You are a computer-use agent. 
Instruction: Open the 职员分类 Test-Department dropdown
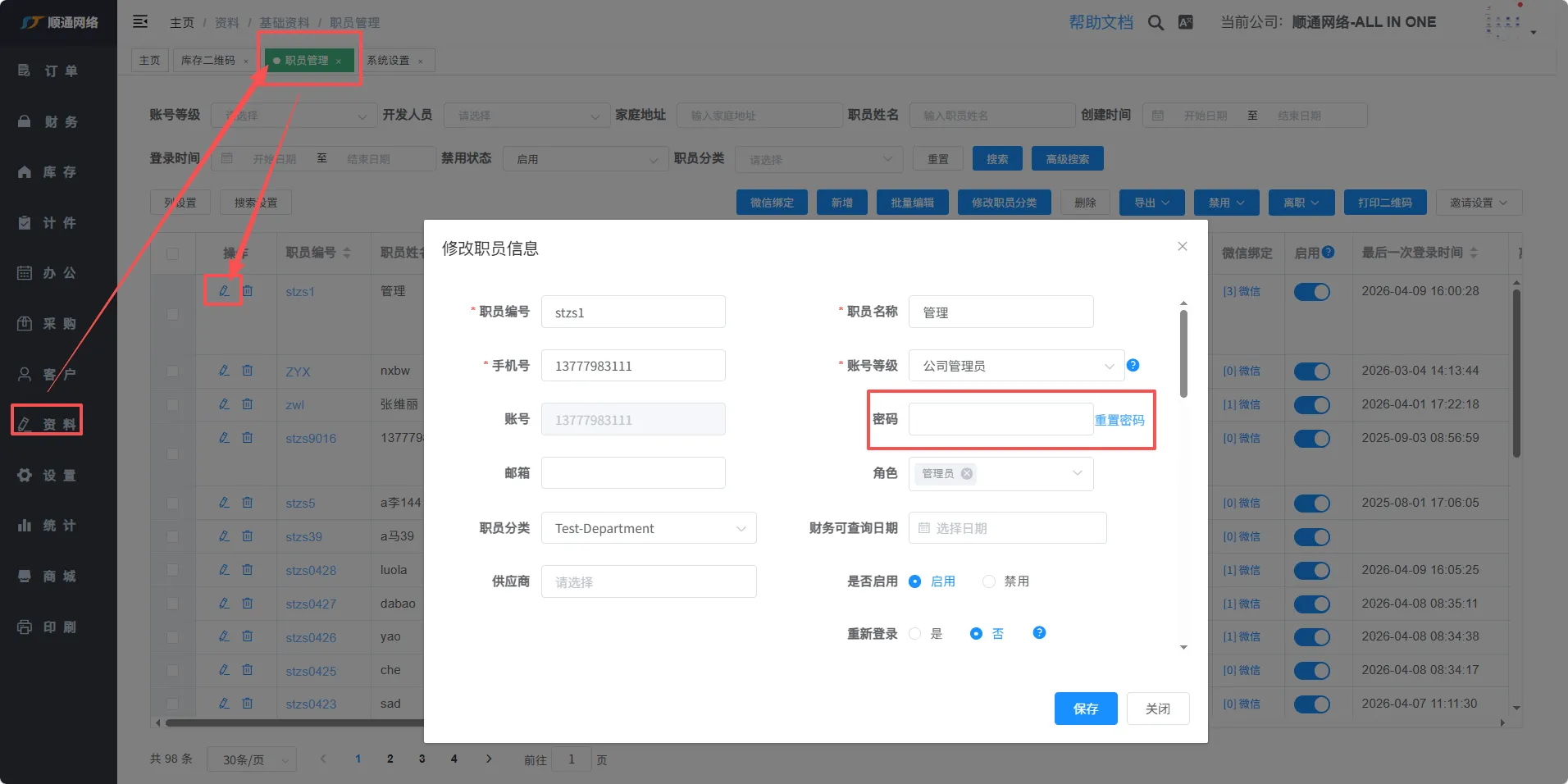point(648,528)
